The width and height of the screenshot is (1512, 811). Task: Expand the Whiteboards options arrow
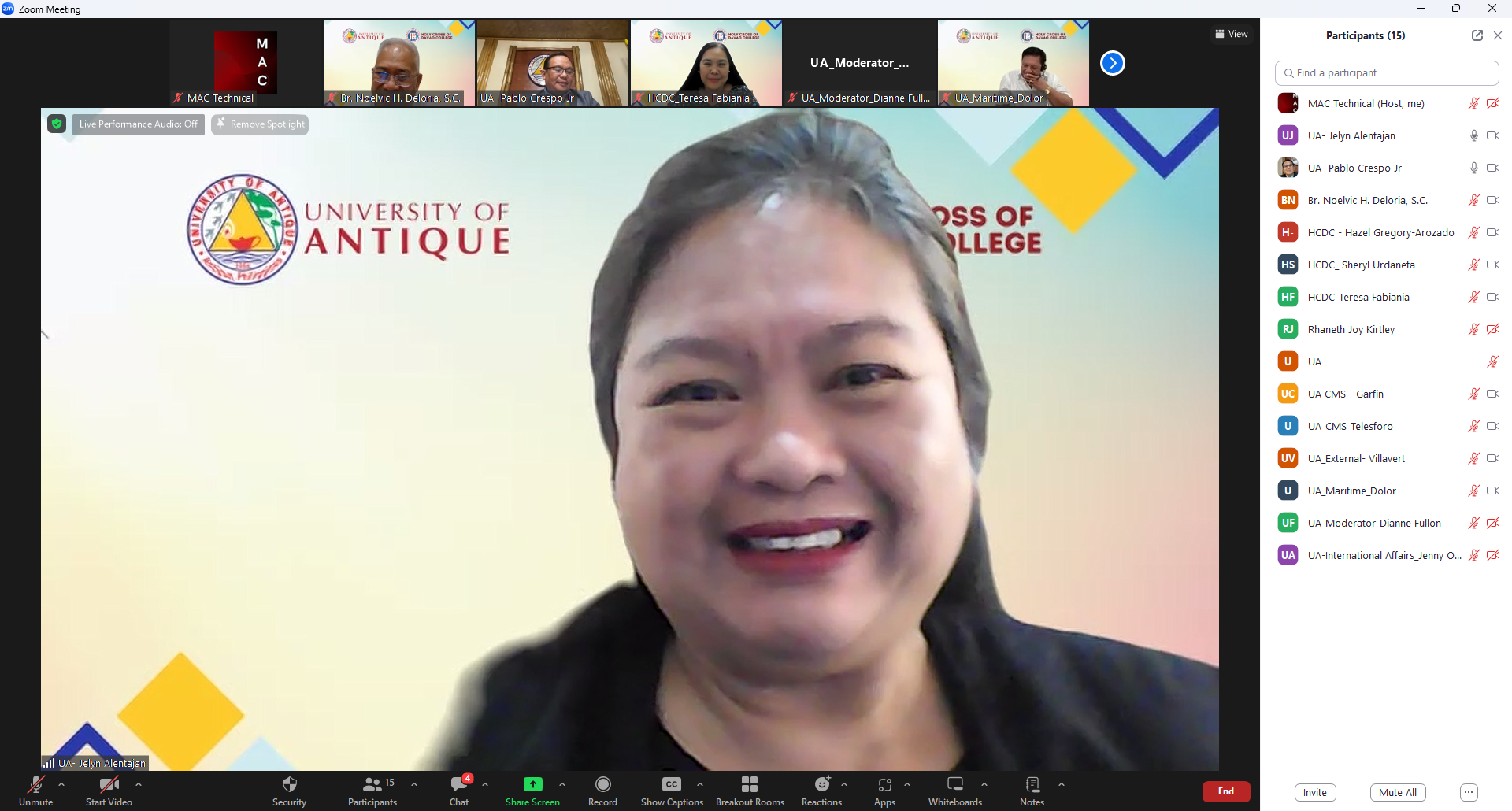[x=984, y=784]
